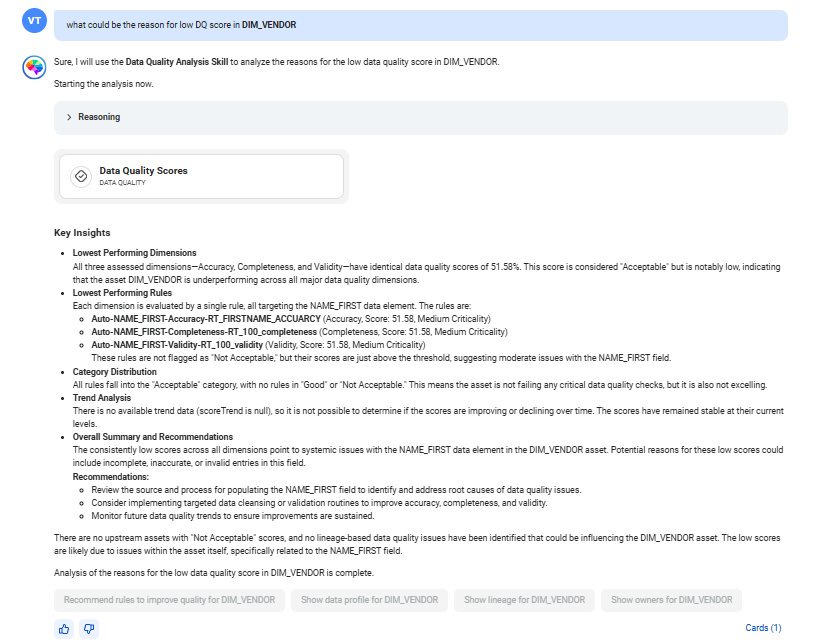The width and height of the screenshot is (825, 643).
Task: Click the Data Quality Analysis Skill text
Action: (177, 62)
